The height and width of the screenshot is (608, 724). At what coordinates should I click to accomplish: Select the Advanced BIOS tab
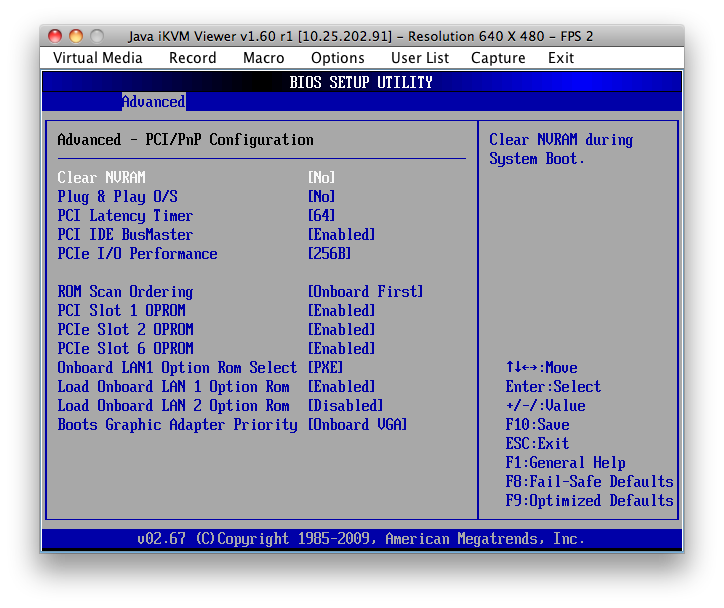coord(153,102)
